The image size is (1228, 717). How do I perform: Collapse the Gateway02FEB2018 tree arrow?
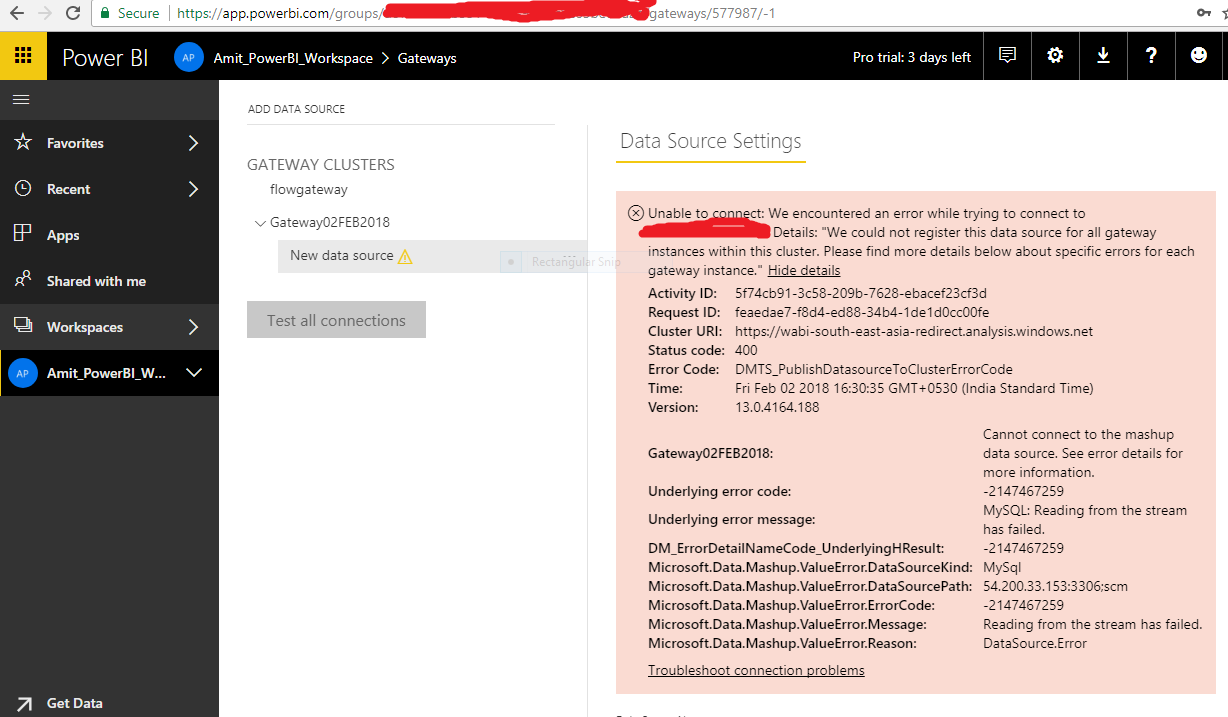[260, 223]
